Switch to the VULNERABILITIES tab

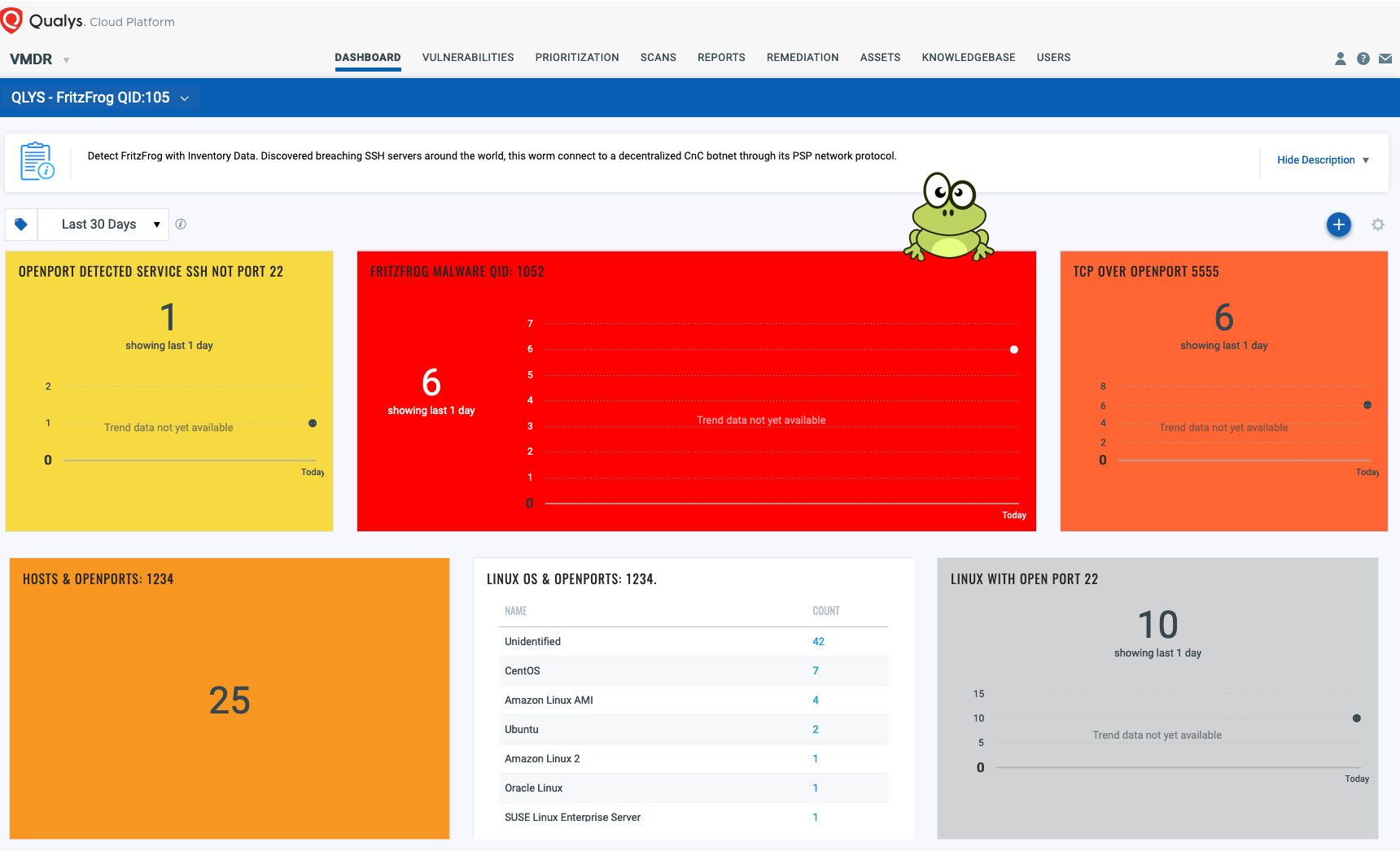467,57
